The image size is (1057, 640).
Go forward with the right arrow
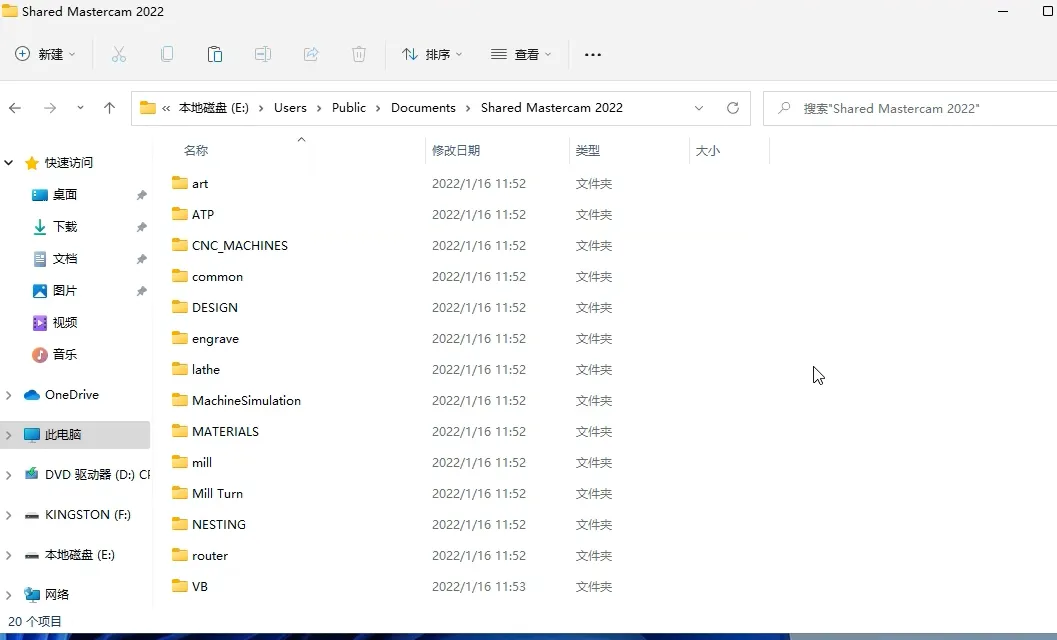coord(50,108)
